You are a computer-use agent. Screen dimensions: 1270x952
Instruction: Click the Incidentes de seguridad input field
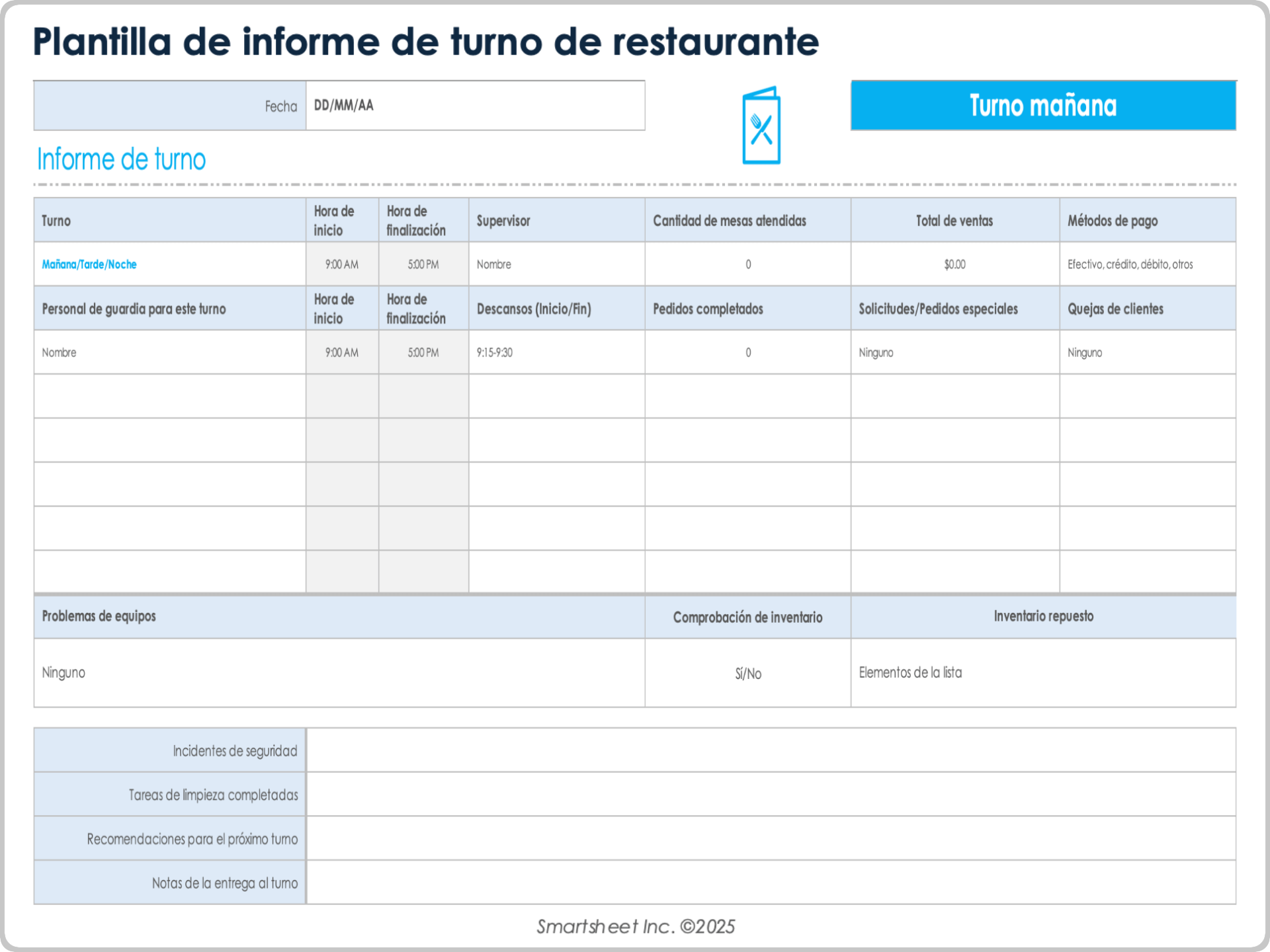click(771, 750)
